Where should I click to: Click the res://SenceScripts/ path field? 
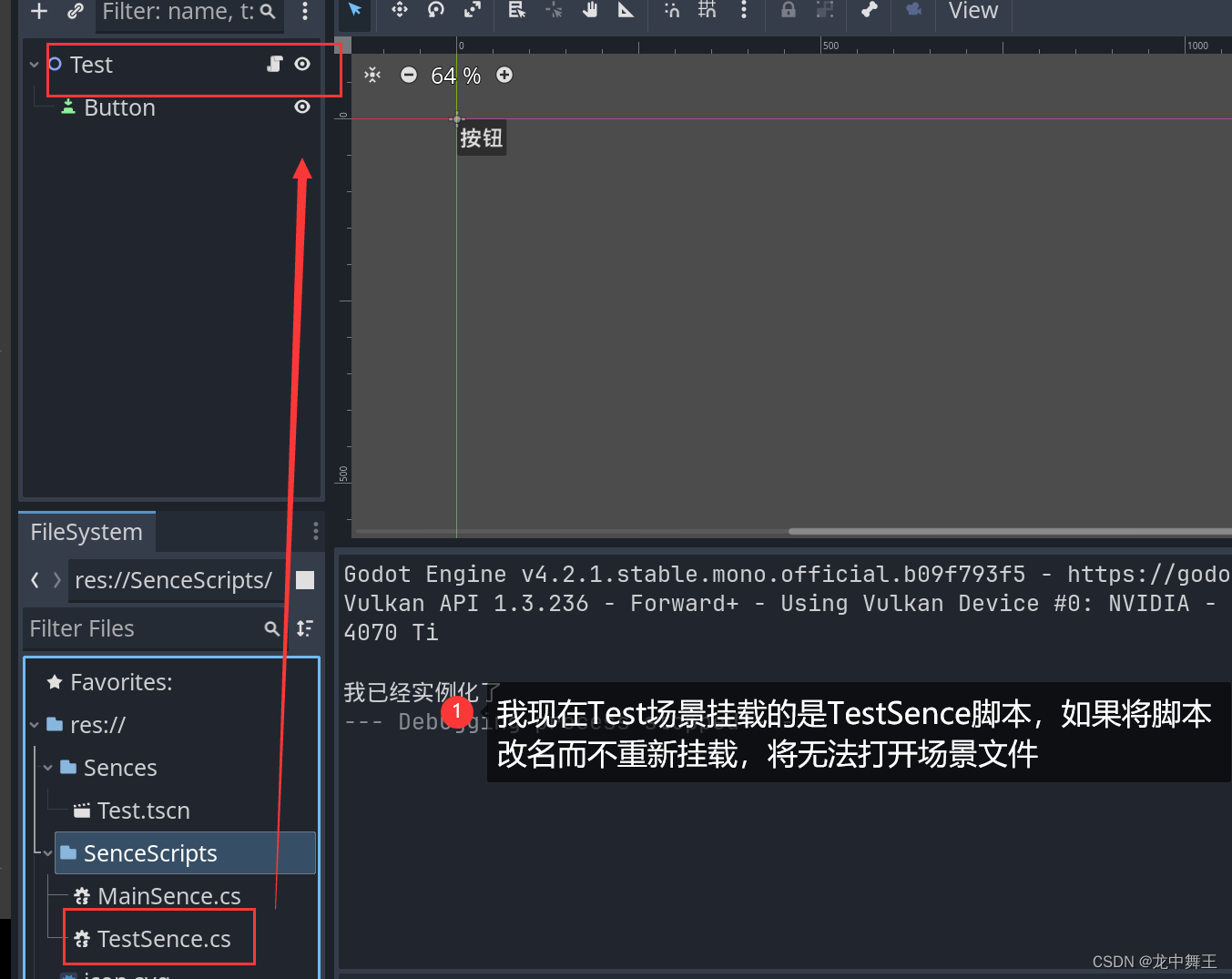tap(177, 580)
